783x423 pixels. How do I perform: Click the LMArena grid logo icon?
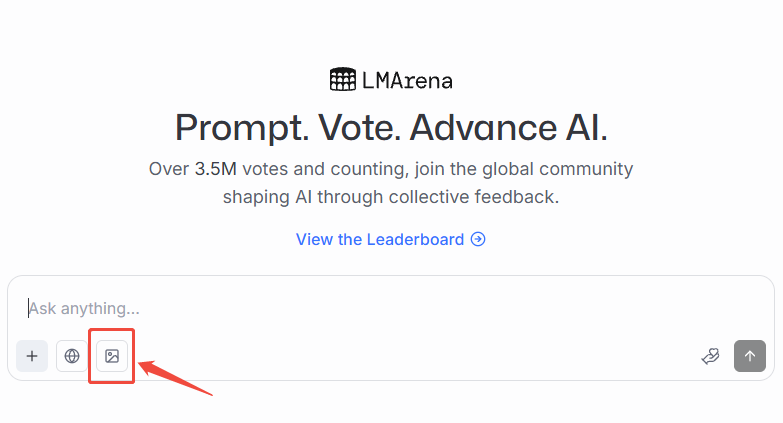342,79
